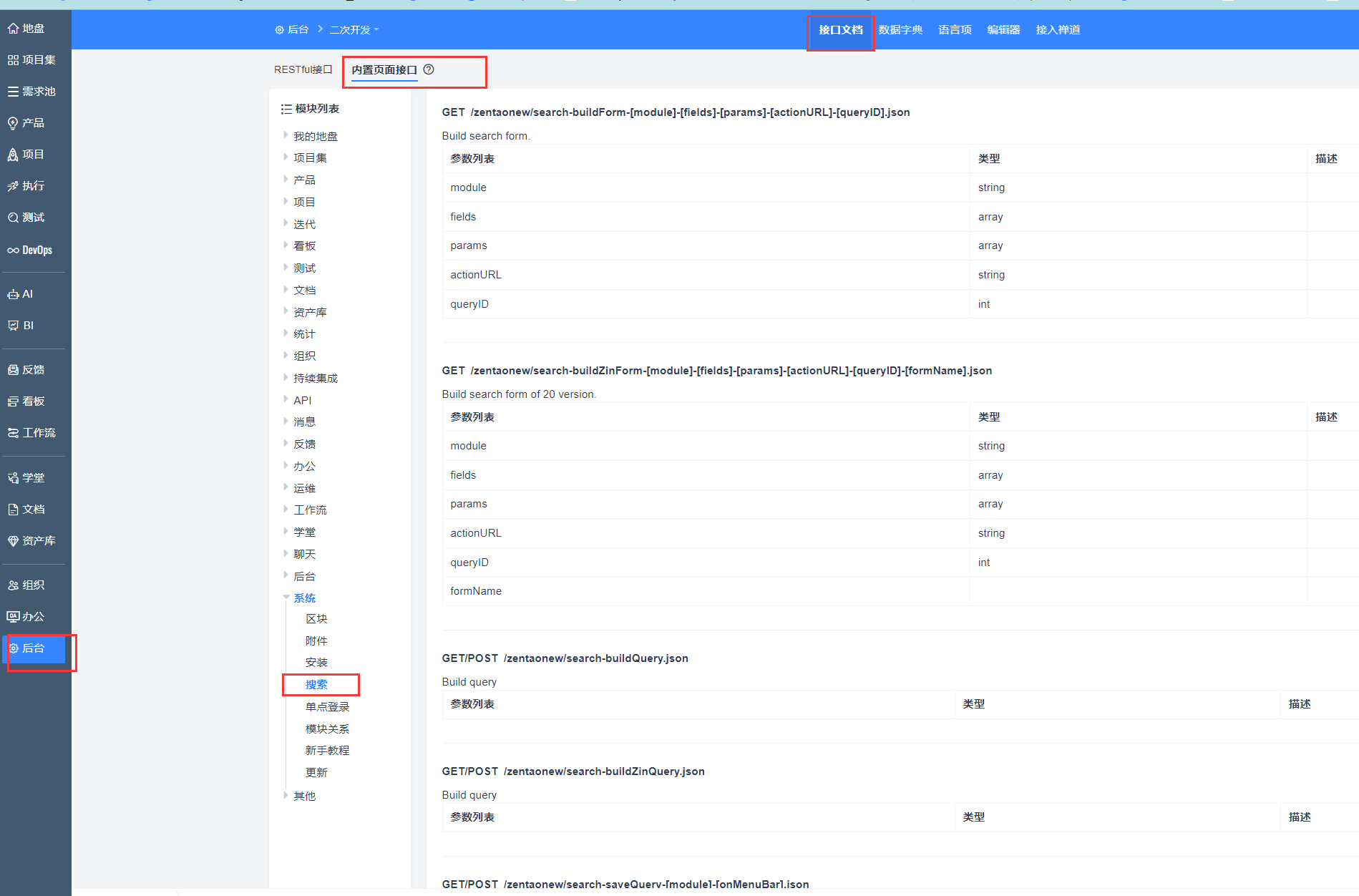Expand the 其他 tree node

click(286, 795)
